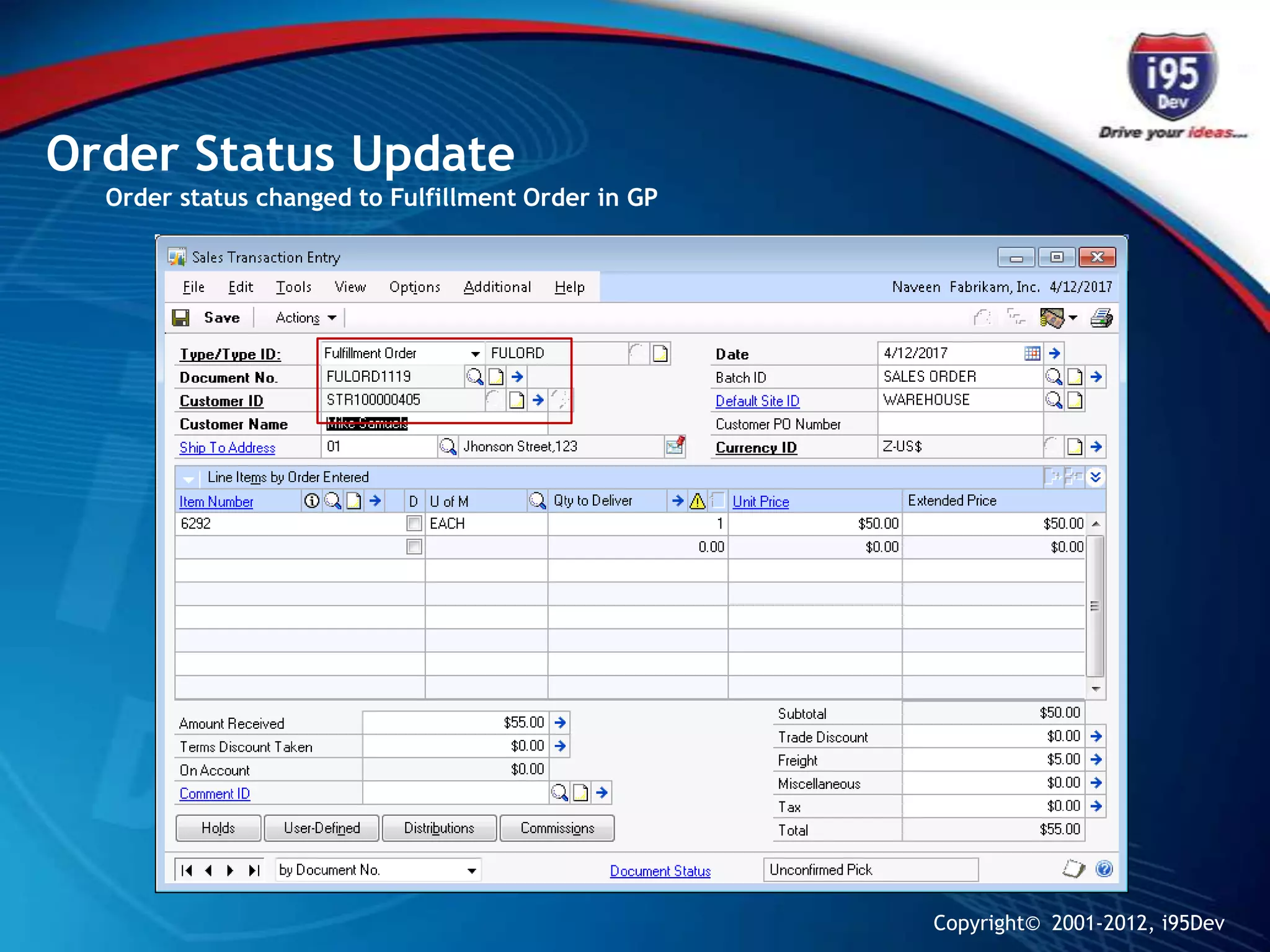The width and height of the screenshot is (1270, 952).
Task: Toggle checkbox beside Qty to Deliver warning
Action: tap(719, 500)
